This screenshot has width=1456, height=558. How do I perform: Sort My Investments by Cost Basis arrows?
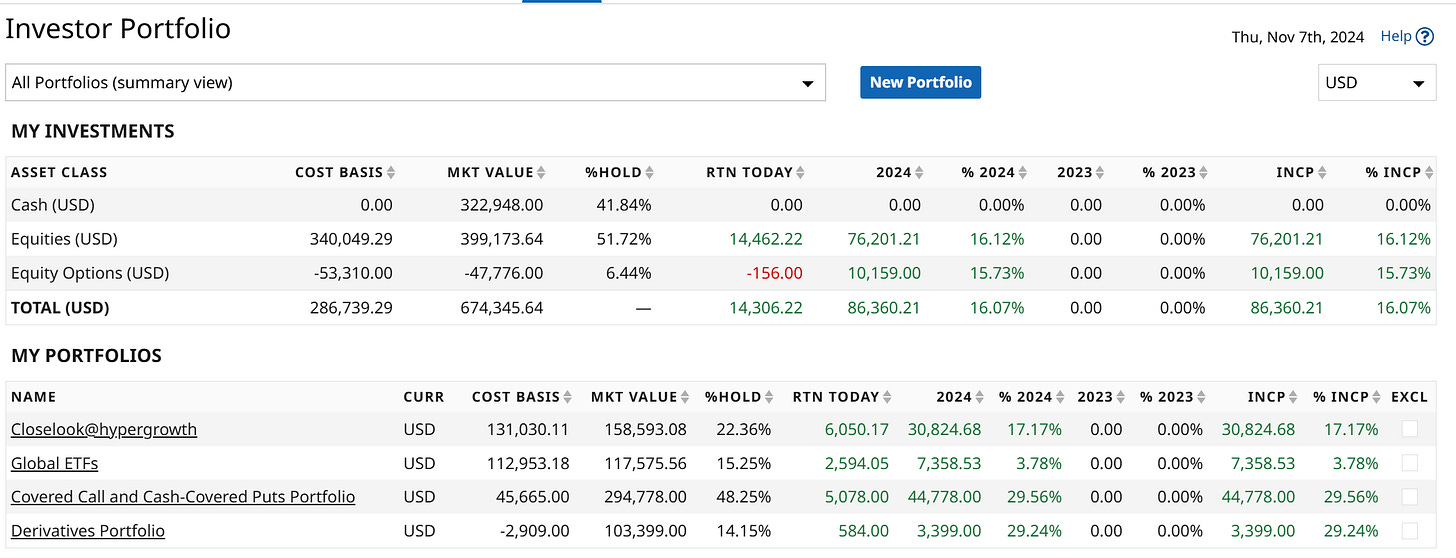point(391,172)
